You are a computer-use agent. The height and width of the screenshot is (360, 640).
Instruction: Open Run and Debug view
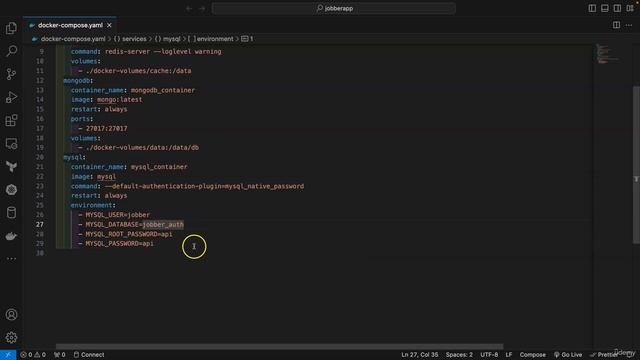pyautogui.click(x=11, y=97)
